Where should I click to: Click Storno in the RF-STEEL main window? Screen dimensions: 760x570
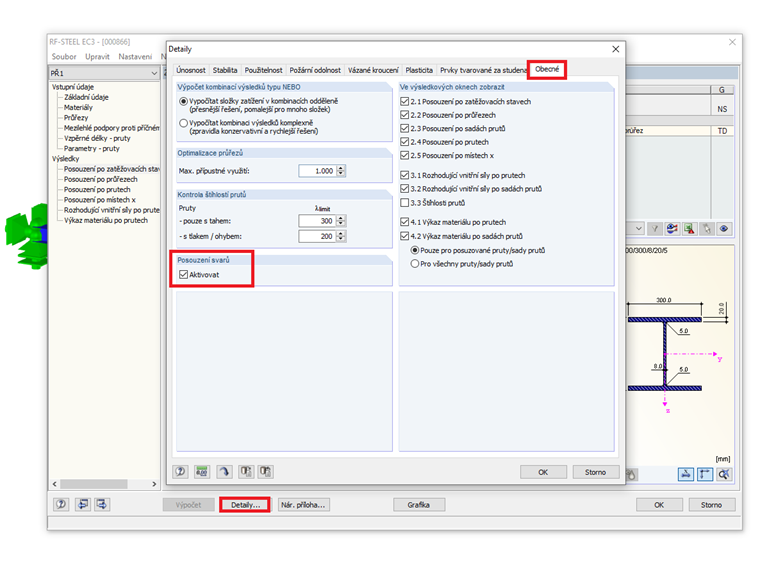point(712,505)
